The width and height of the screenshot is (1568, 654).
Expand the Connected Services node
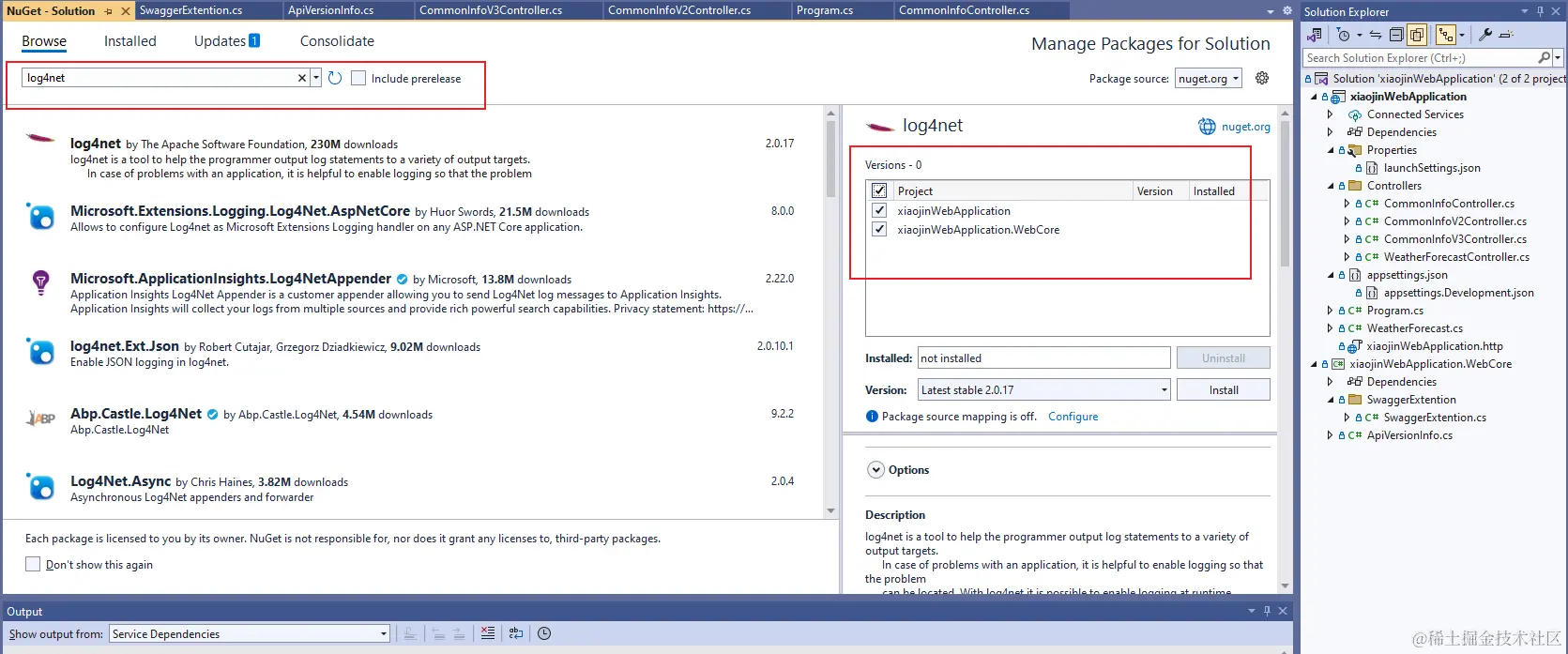[1330, 114]
